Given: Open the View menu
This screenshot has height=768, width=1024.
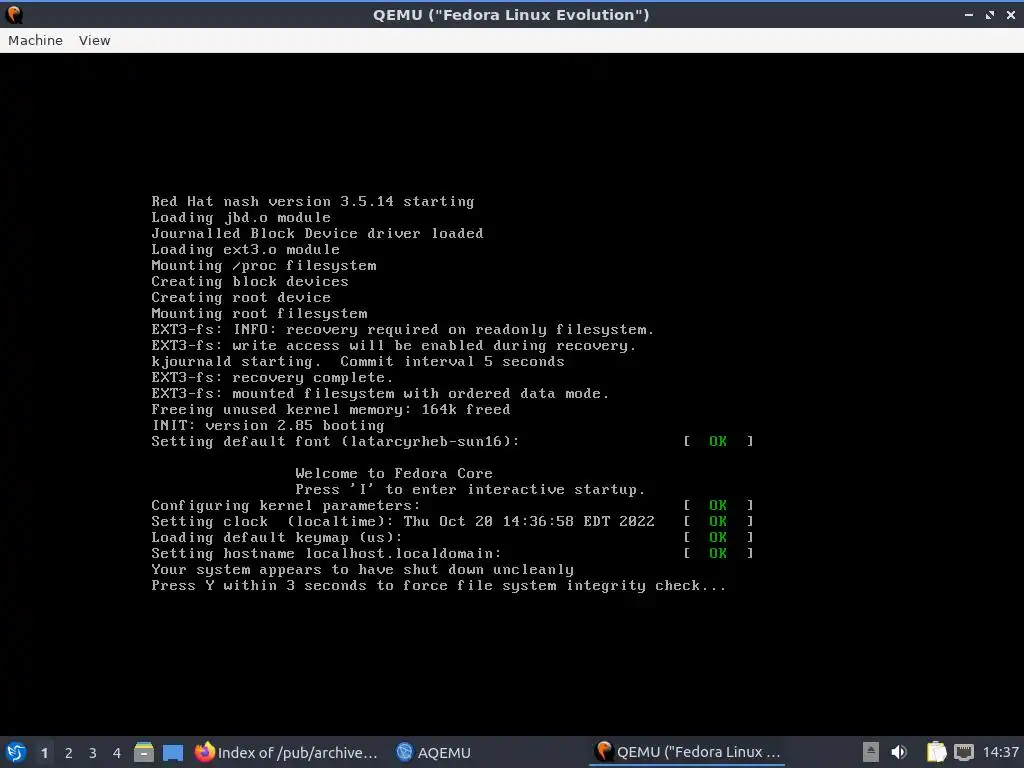Looking at the screenshot, I should tap(95, 40).
